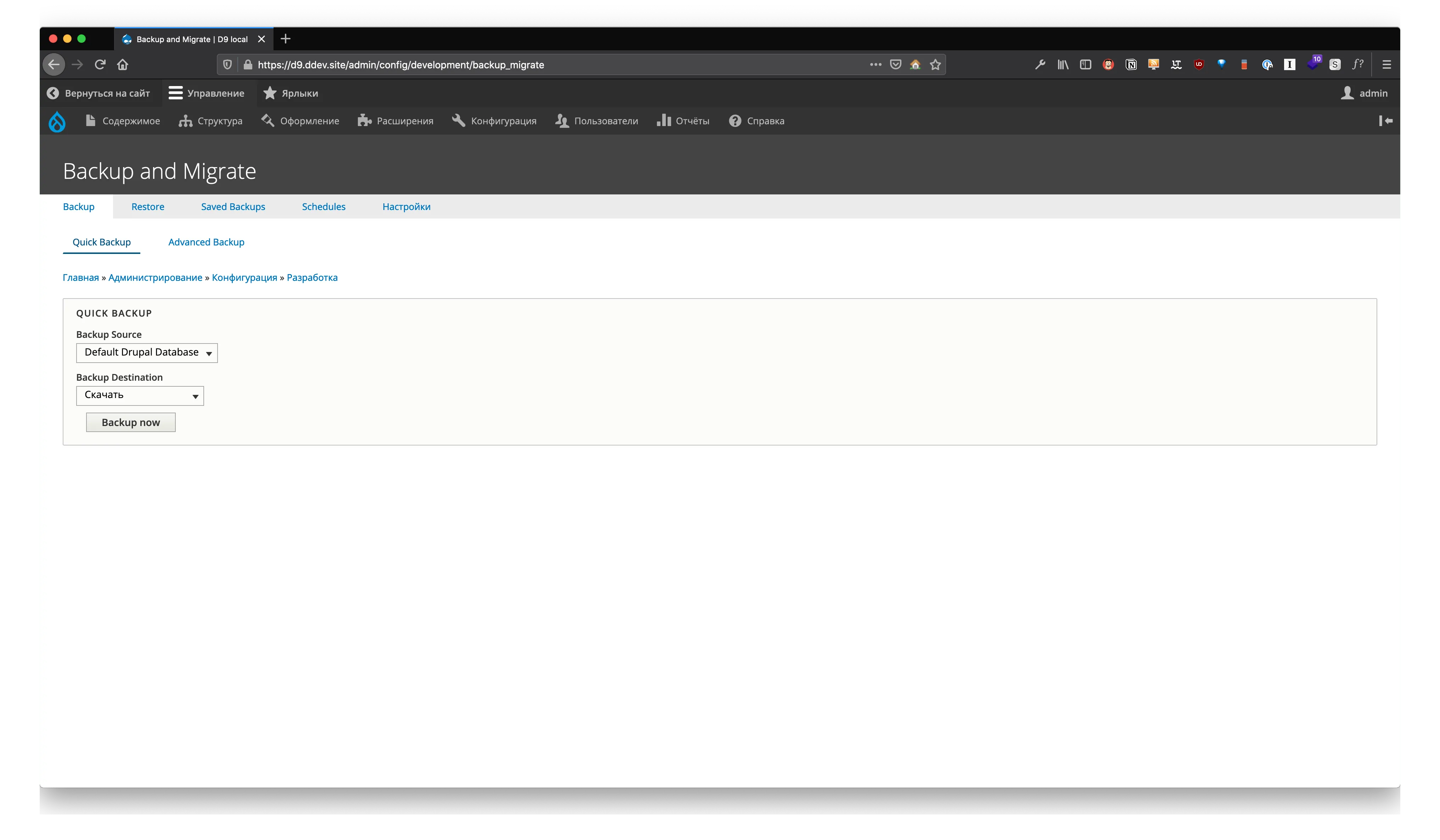The height and width of the screenshot is (840, 1440).
Task: Expand the Backup Source dropdown
Action: [x=147, y=353]
